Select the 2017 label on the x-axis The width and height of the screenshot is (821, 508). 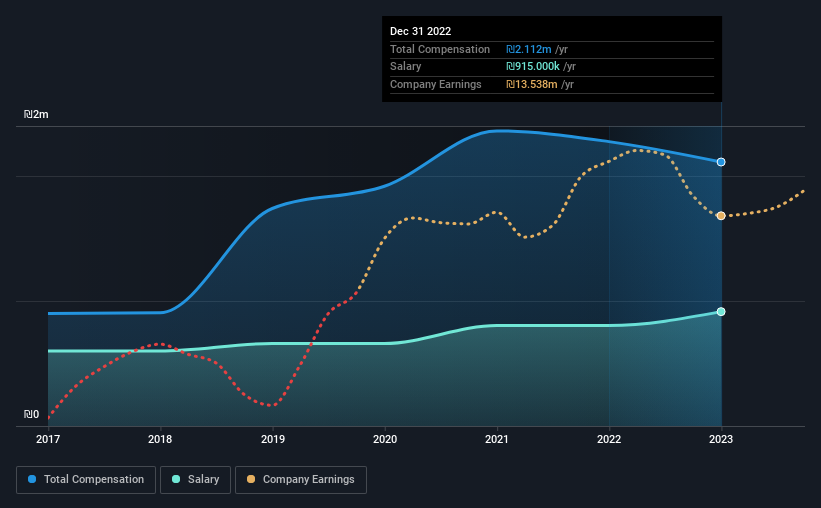click(48, 439)
